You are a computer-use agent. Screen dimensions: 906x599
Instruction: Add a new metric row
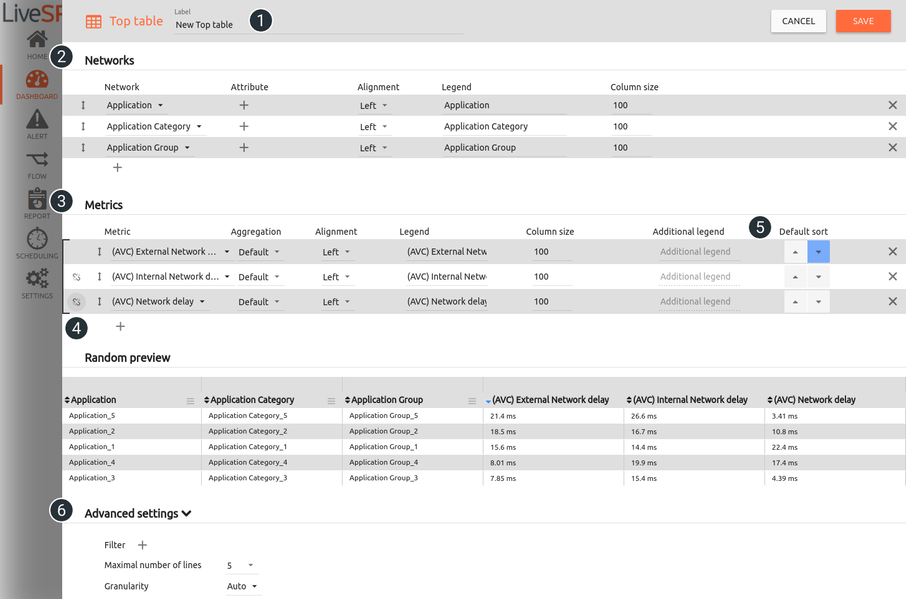pyautogui.click(x=120, y=326)
